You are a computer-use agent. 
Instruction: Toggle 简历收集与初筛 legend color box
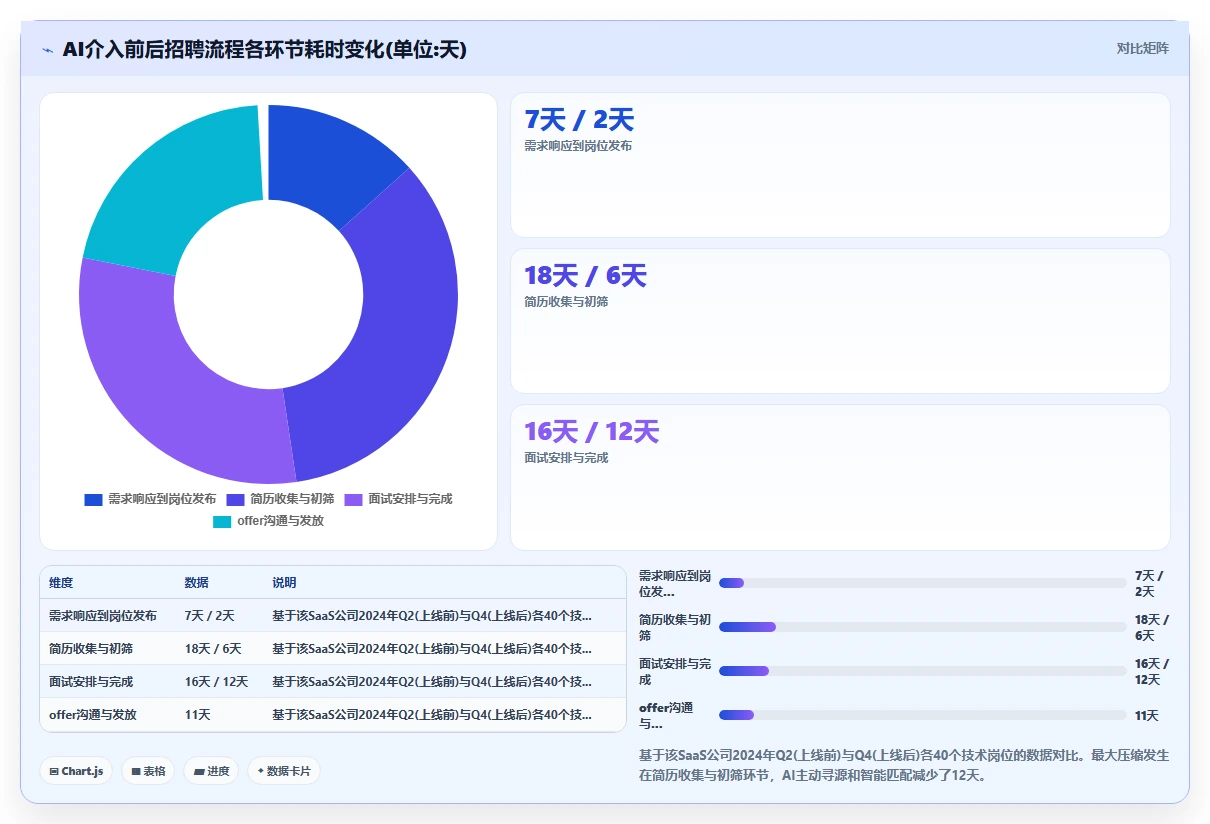click(x=235, y=499)
